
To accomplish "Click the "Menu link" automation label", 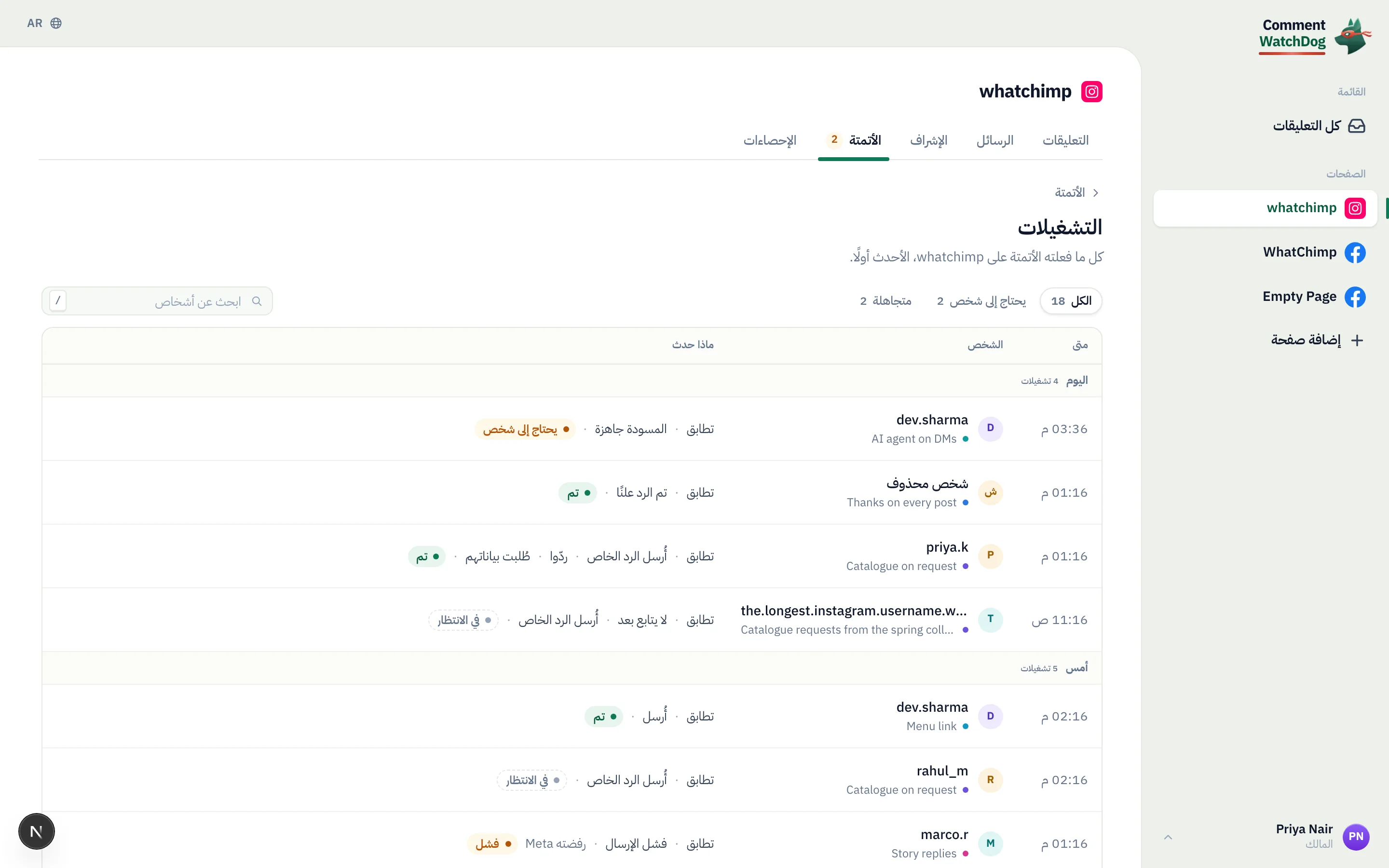I will point(932,726).
